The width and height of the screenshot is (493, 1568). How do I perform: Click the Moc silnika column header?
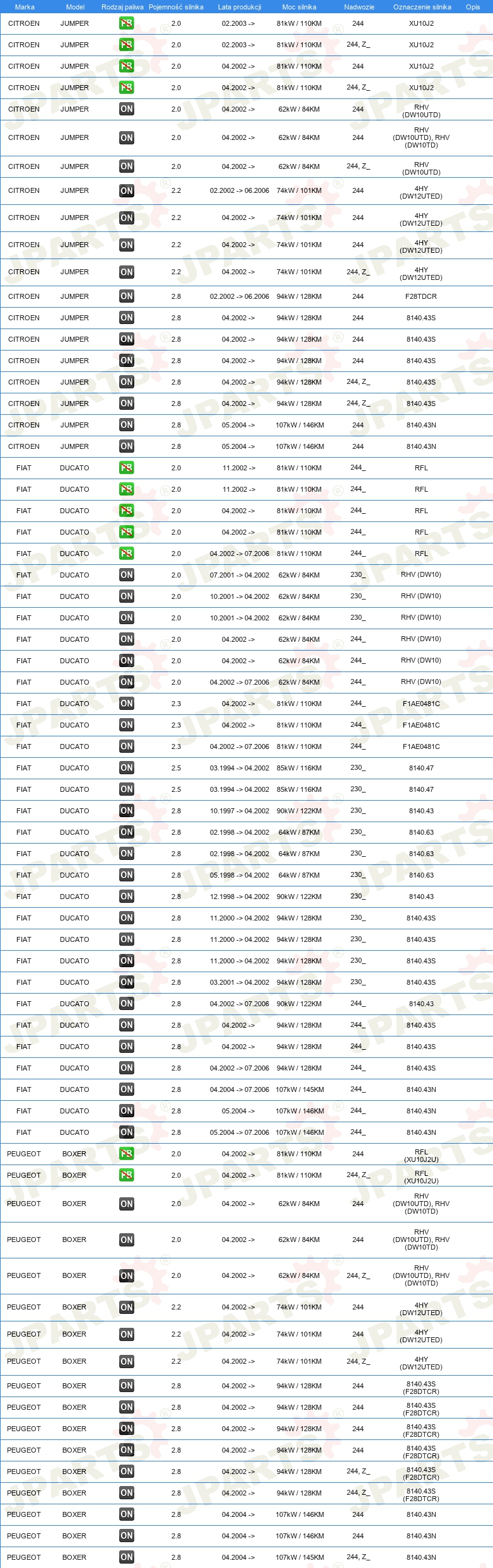pyautogui.click(x=299, y=7)
